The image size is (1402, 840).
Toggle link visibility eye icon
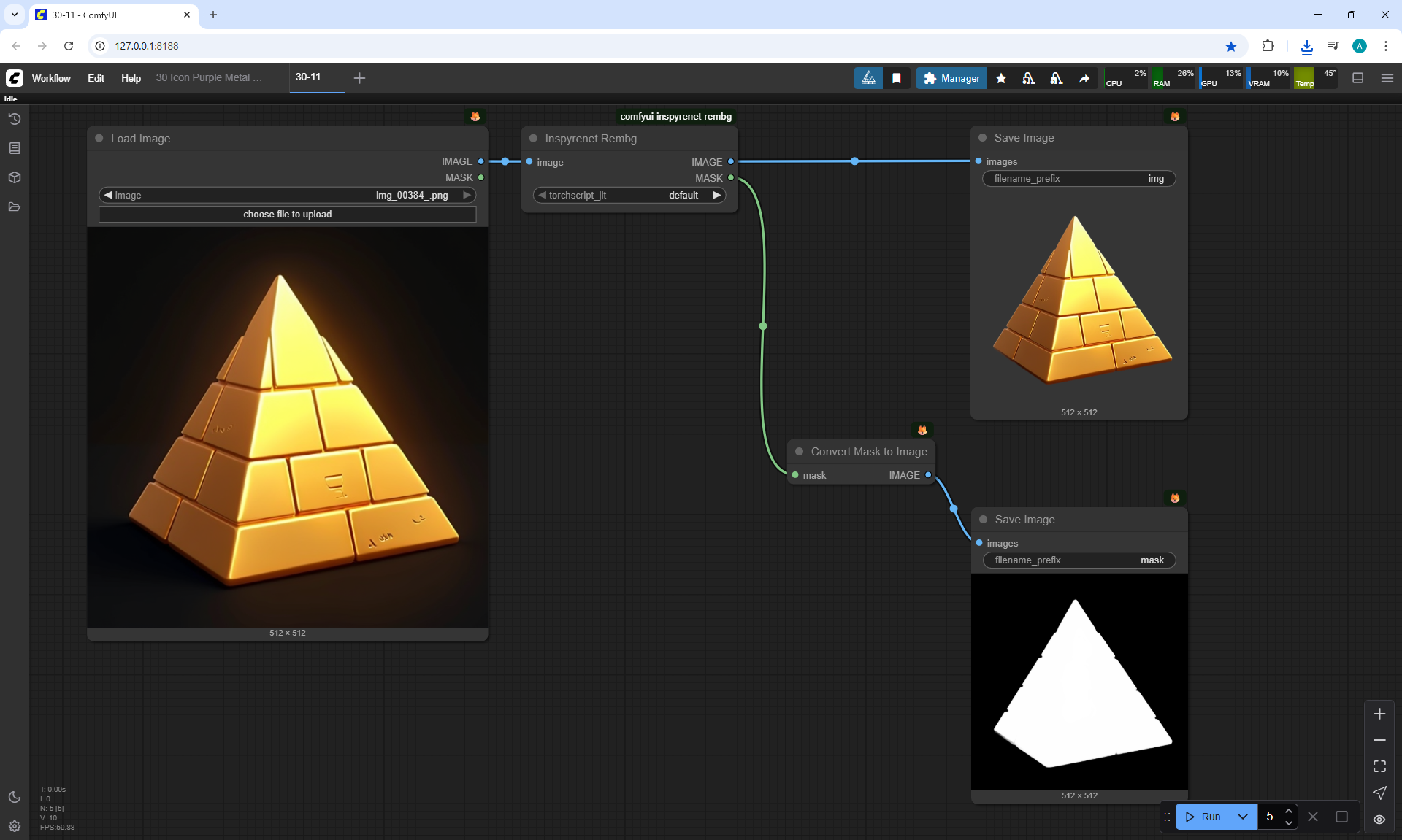pyautogui.click(x=1379, y=819)
